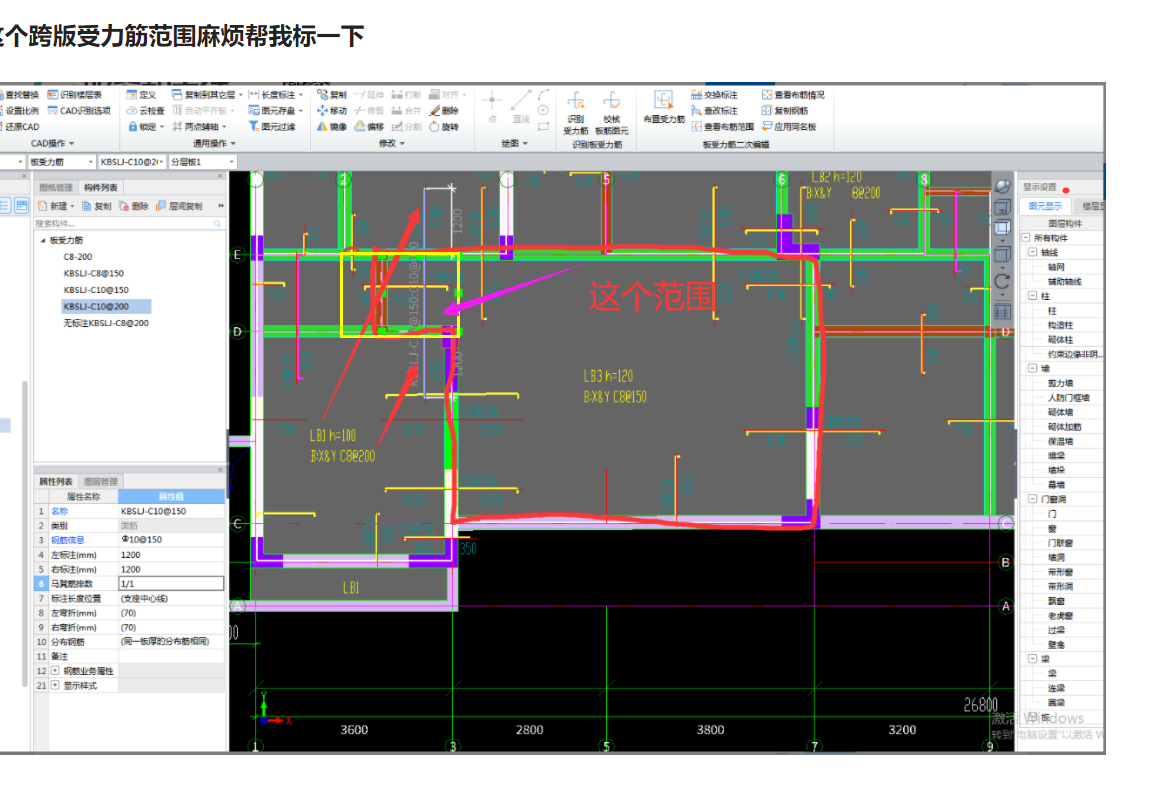Expand the 修改 group menu
The height and width of the screenshot is (808, 1173).
pos(392,143)
